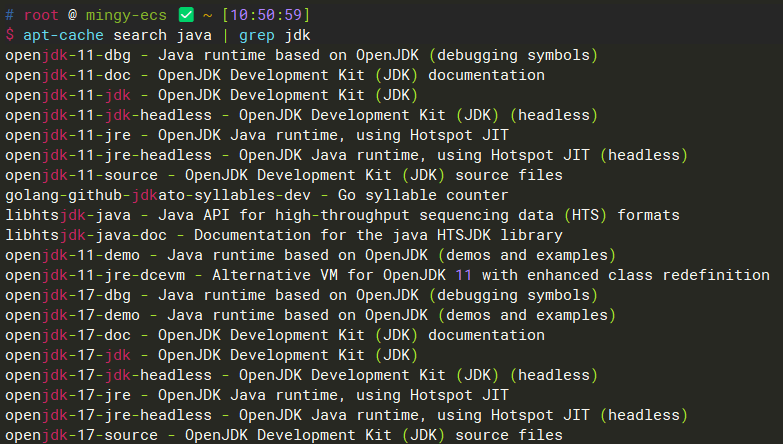
Task: Select the openjdk-17-dbg package name
Action: pyautogui.click(x=68, y=295)
